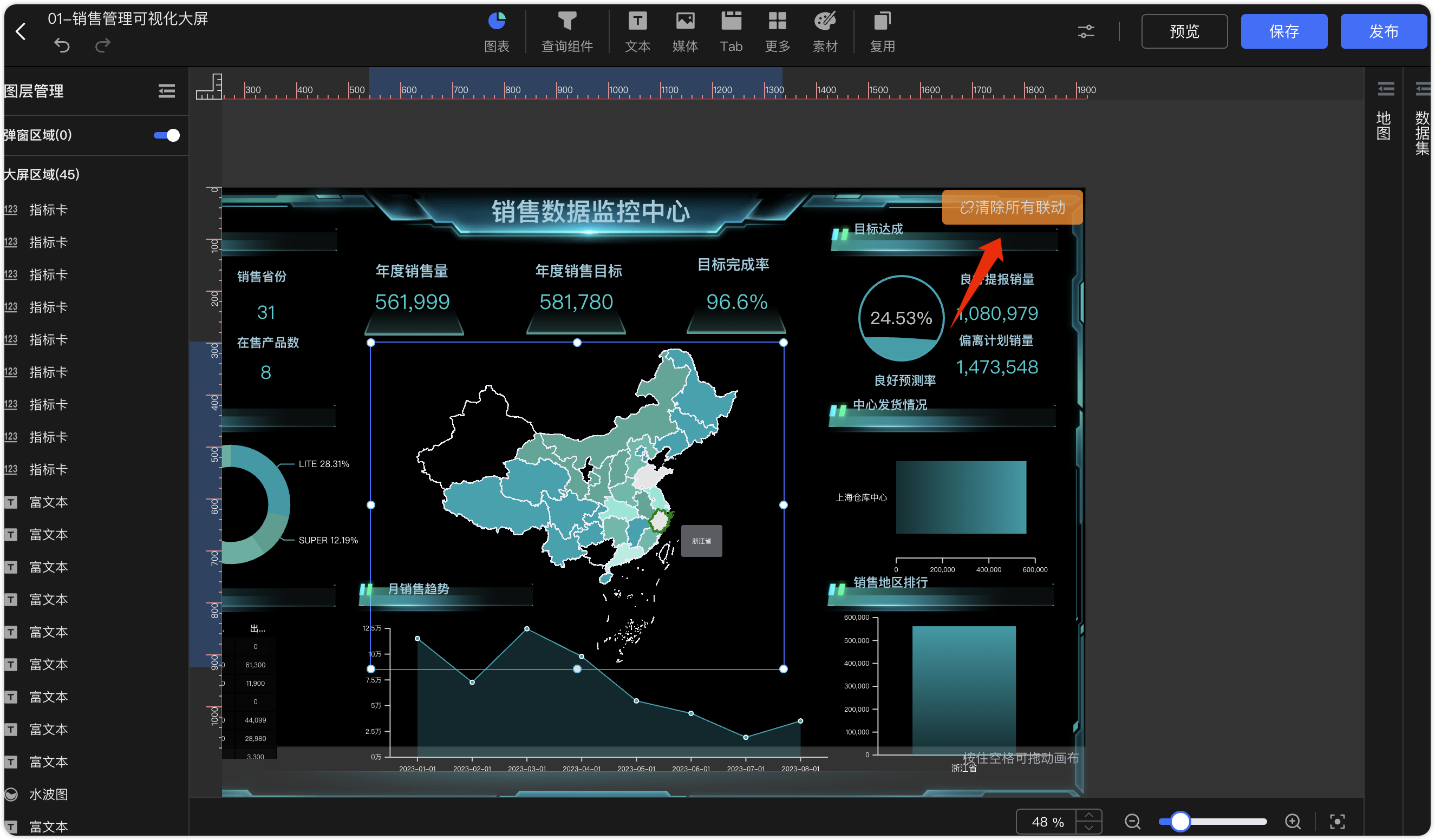Open the Tab component menu
The height and width of the screenshot is (840, 1435).
730,32
